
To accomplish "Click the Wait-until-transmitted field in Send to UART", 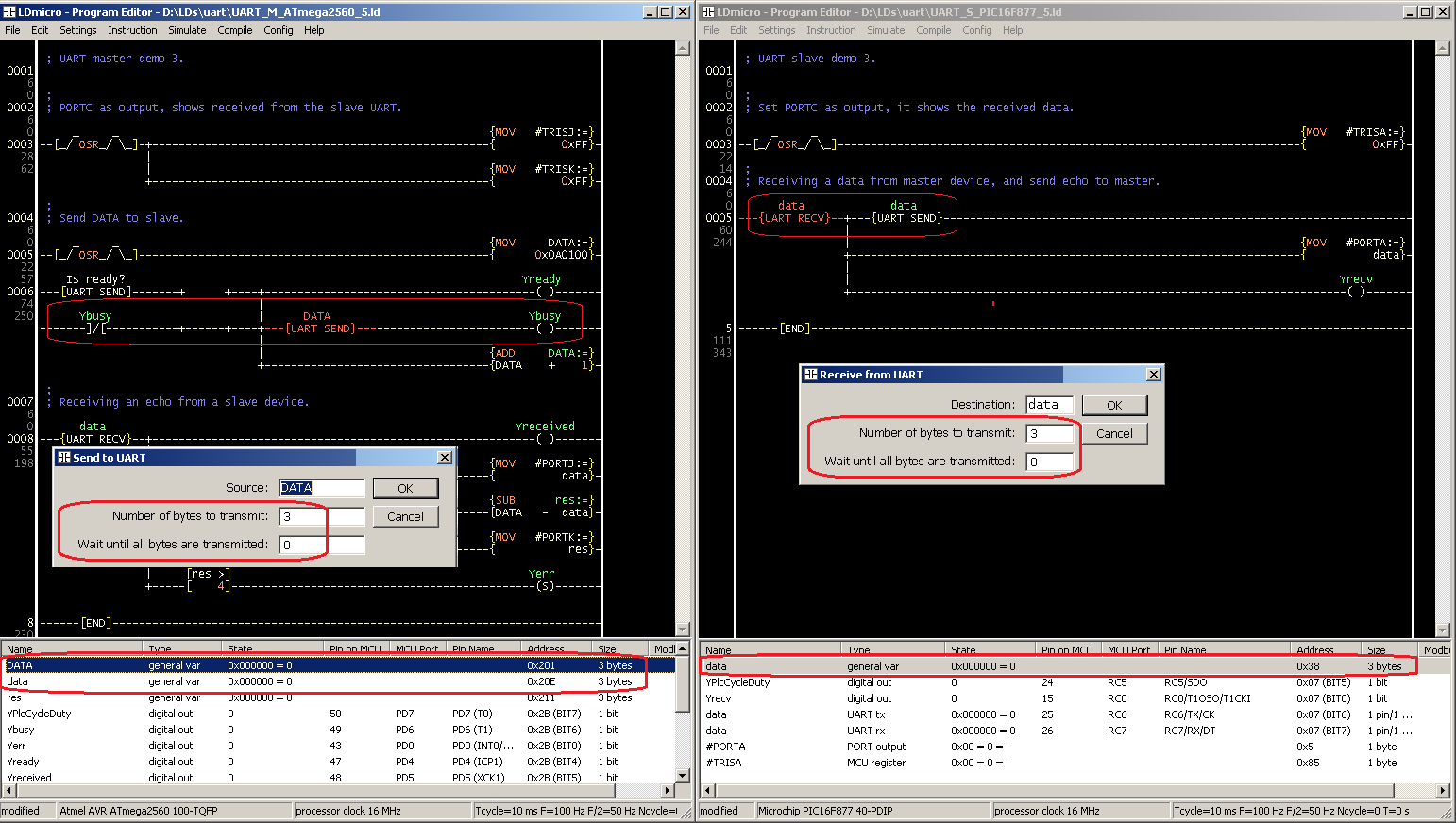I will pyautogui.click(x=321, y=545).
